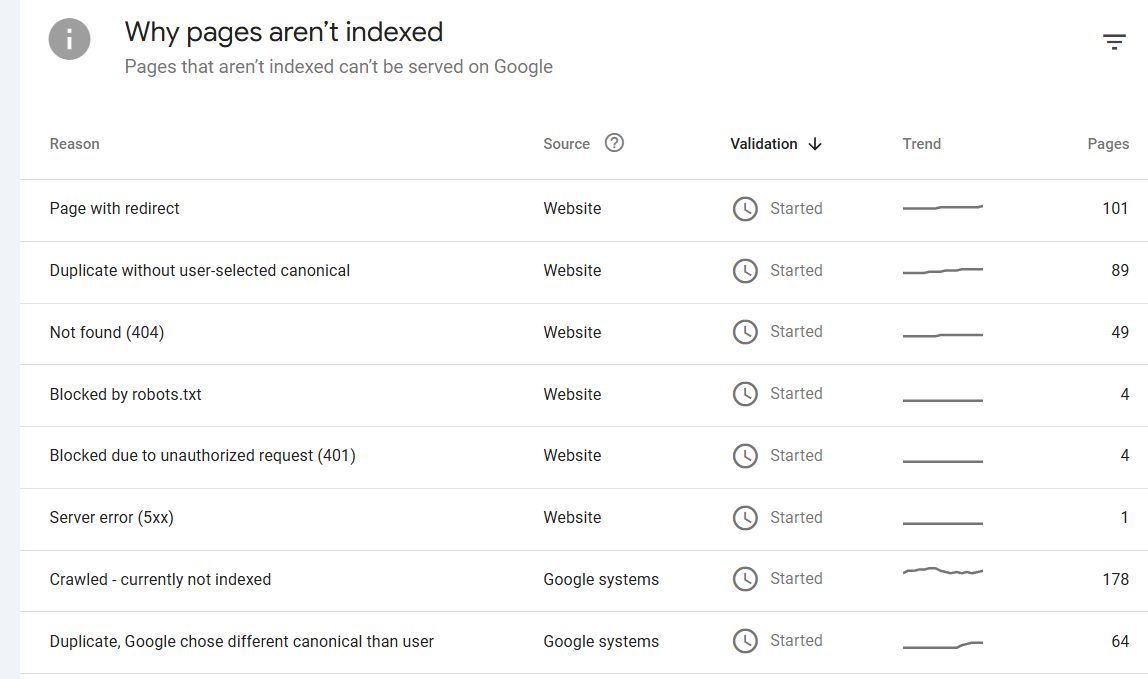Click the Reason column header
1148x679 pixels.
75,144
